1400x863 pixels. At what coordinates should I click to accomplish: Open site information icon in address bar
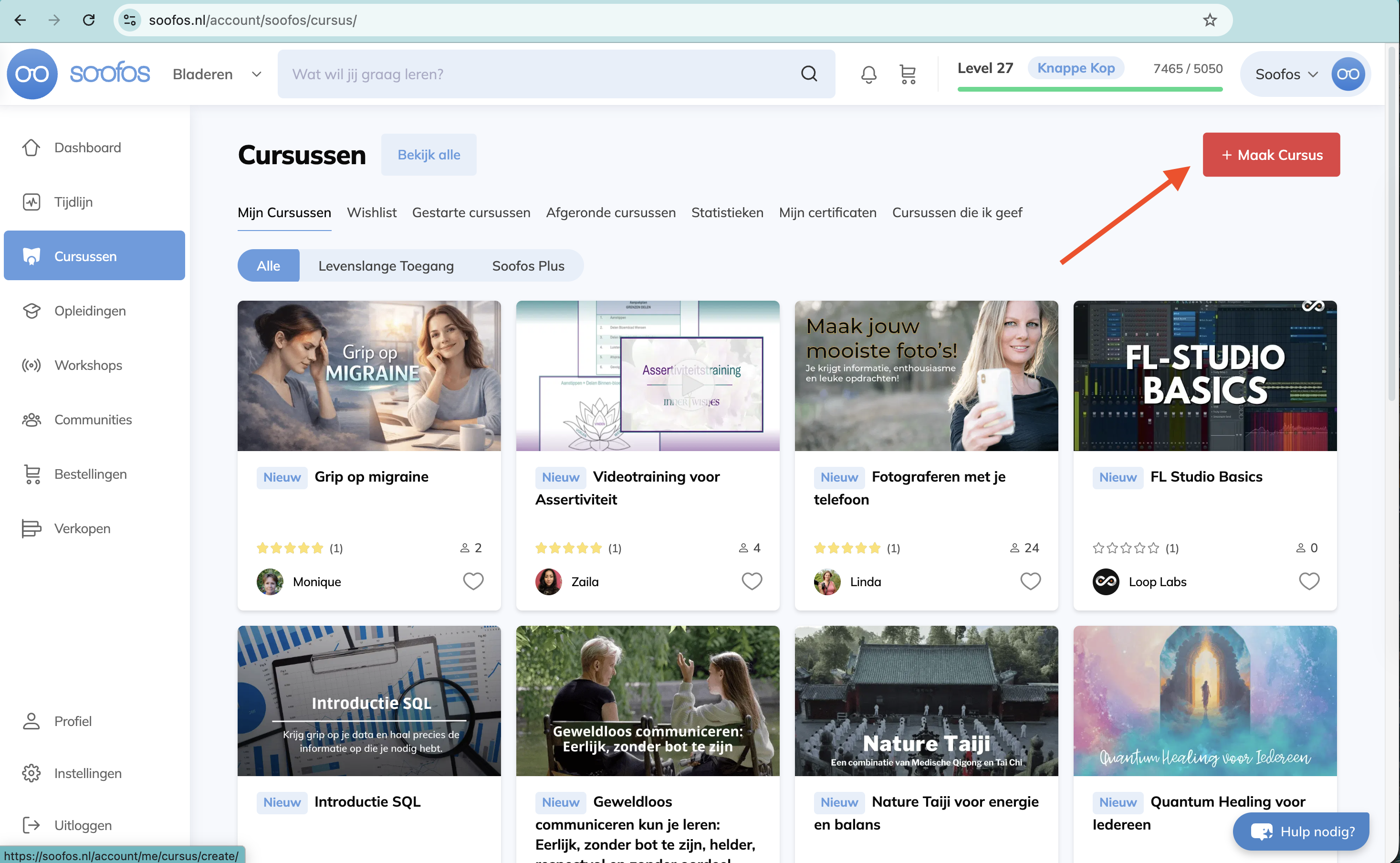click(129, 21)
